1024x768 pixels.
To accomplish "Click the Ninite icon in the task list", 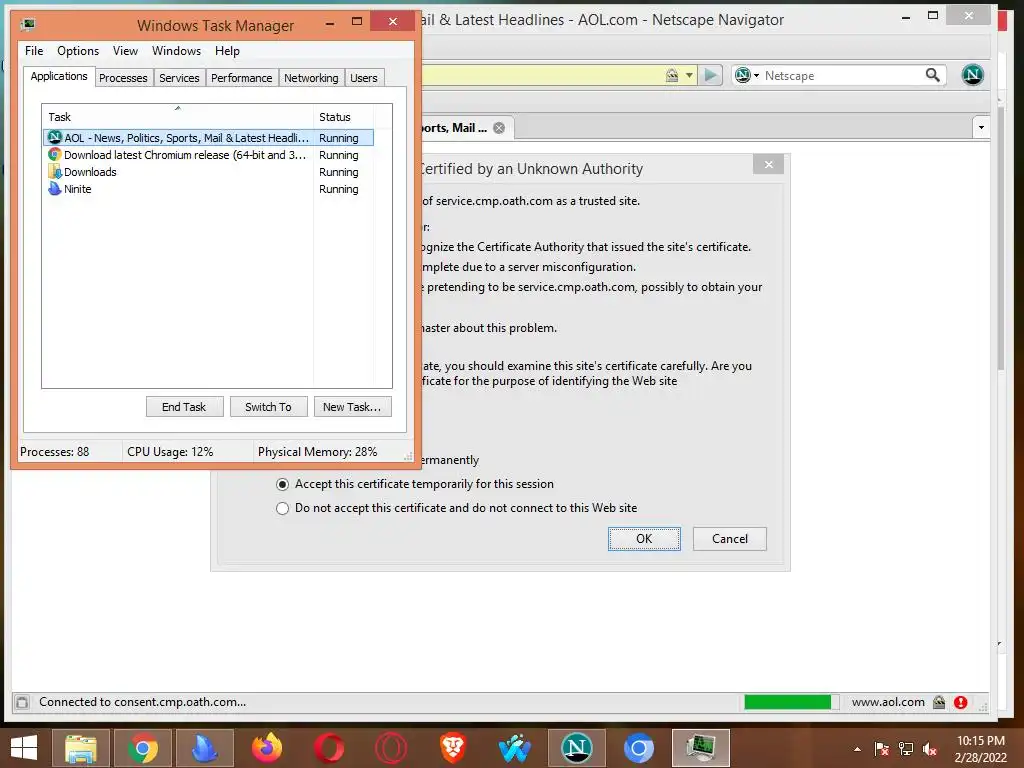I will [x=55, y=189].
